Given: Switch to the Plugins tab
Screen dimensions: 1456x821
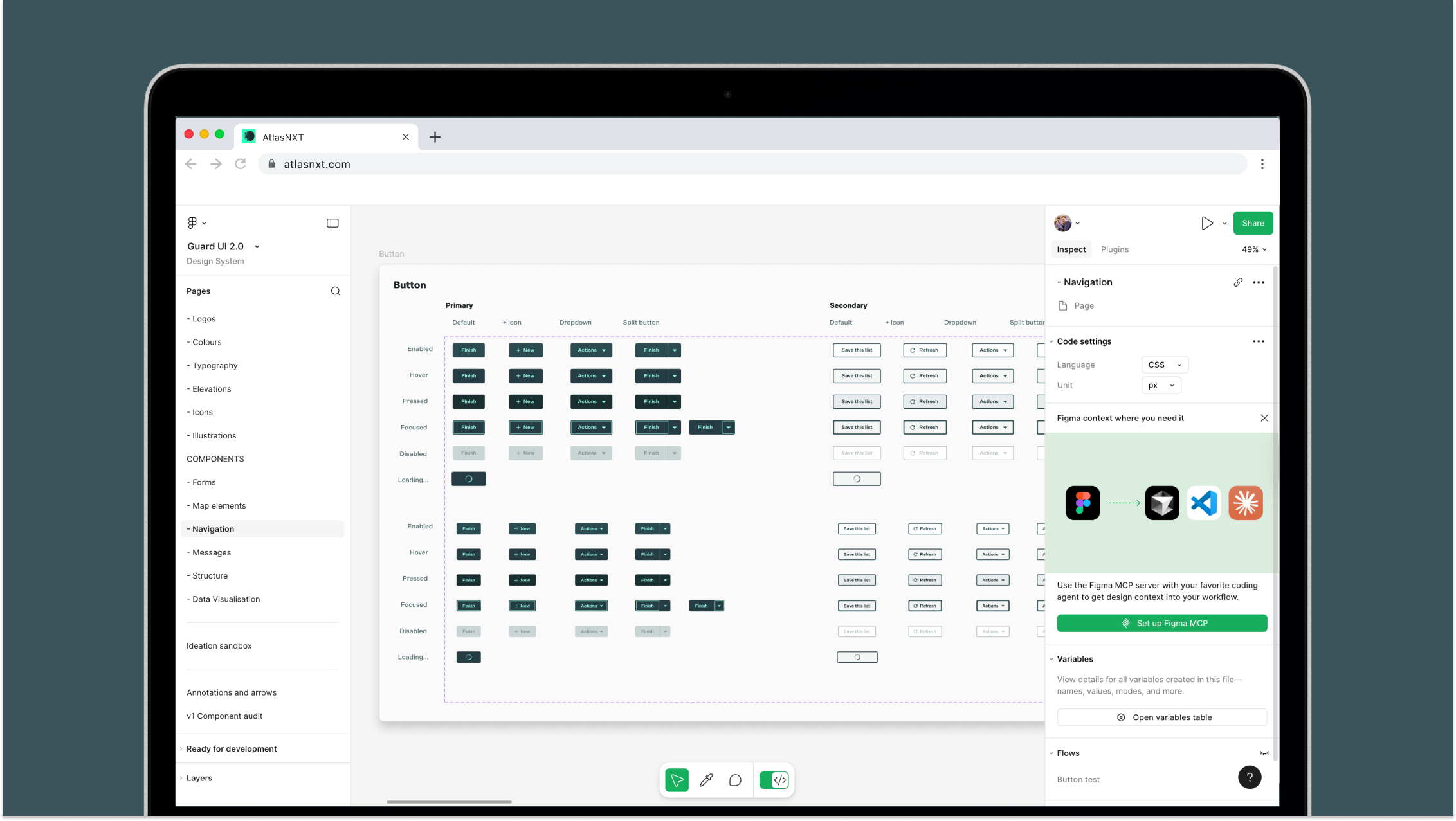Looking at the screenshot, I should (x=1115, y=249).
